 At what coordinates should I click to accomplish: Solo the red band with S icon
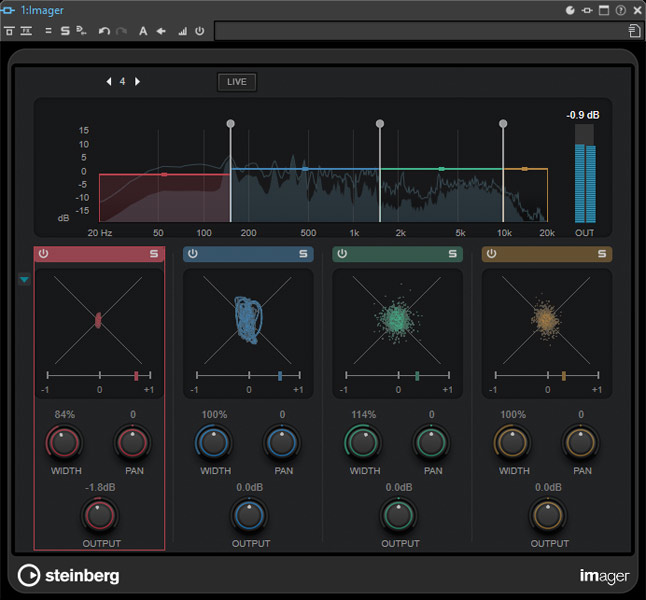(154, 254)
